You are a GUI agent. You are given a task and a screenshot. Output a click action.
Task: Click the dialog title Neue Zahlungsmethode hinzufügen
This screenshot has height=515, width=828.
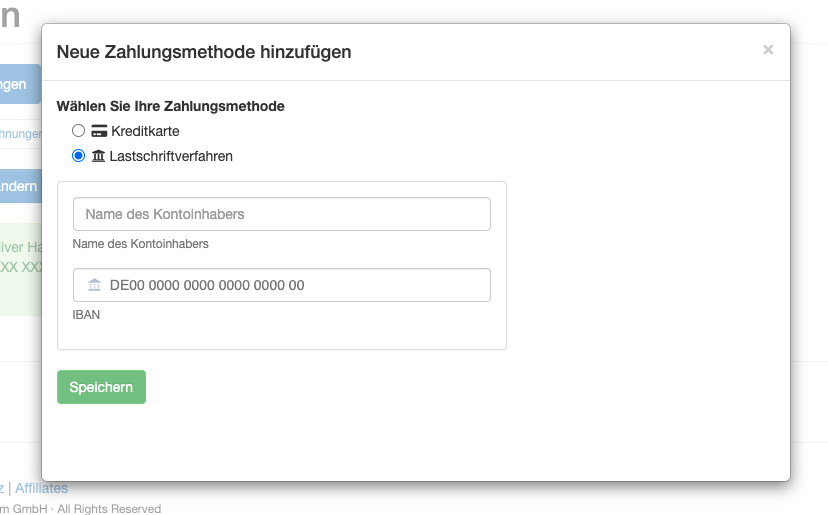[x=204, y=52]
